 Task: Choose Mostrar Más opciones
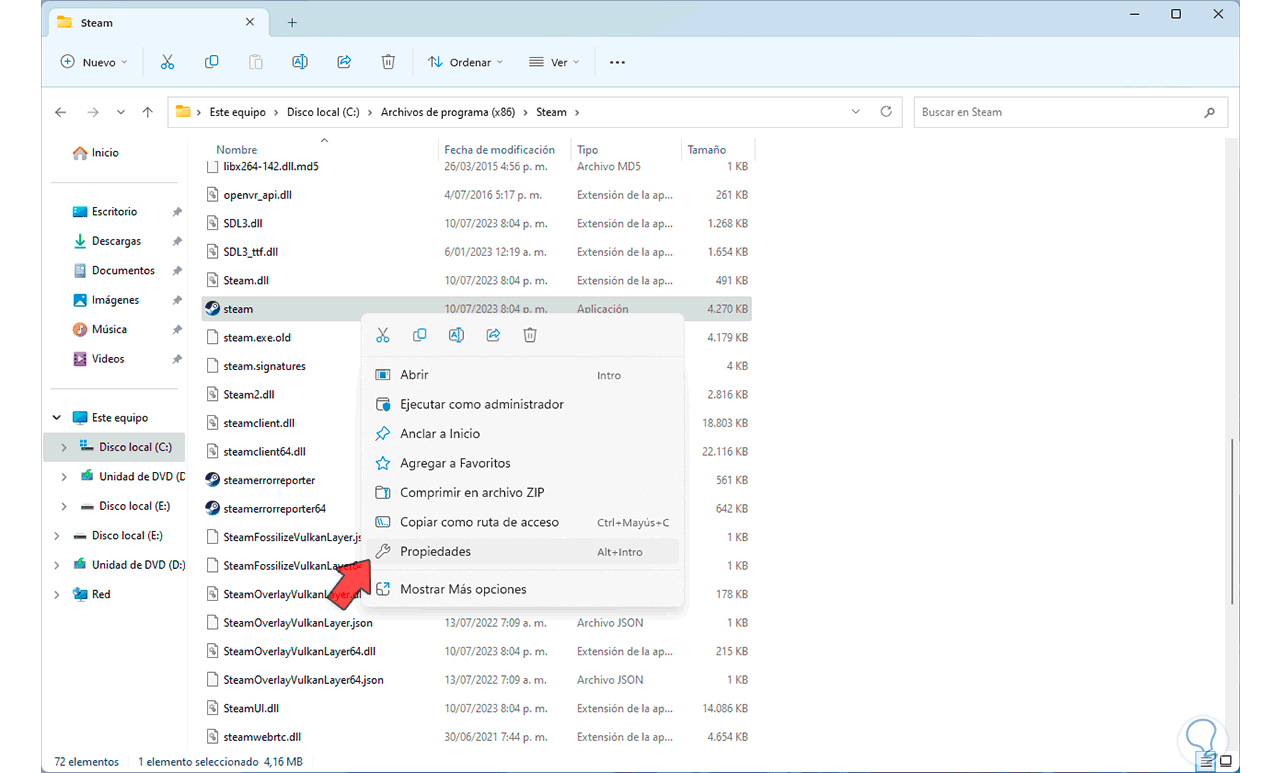[x=521, y=589]
